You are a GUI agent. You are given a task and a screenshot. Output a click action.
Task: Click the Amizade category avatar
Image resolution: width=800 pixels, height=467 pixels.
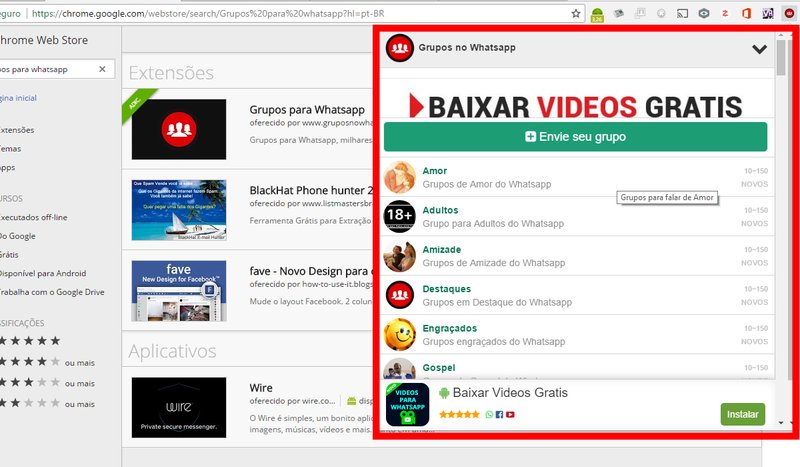(x=399, y=256)
